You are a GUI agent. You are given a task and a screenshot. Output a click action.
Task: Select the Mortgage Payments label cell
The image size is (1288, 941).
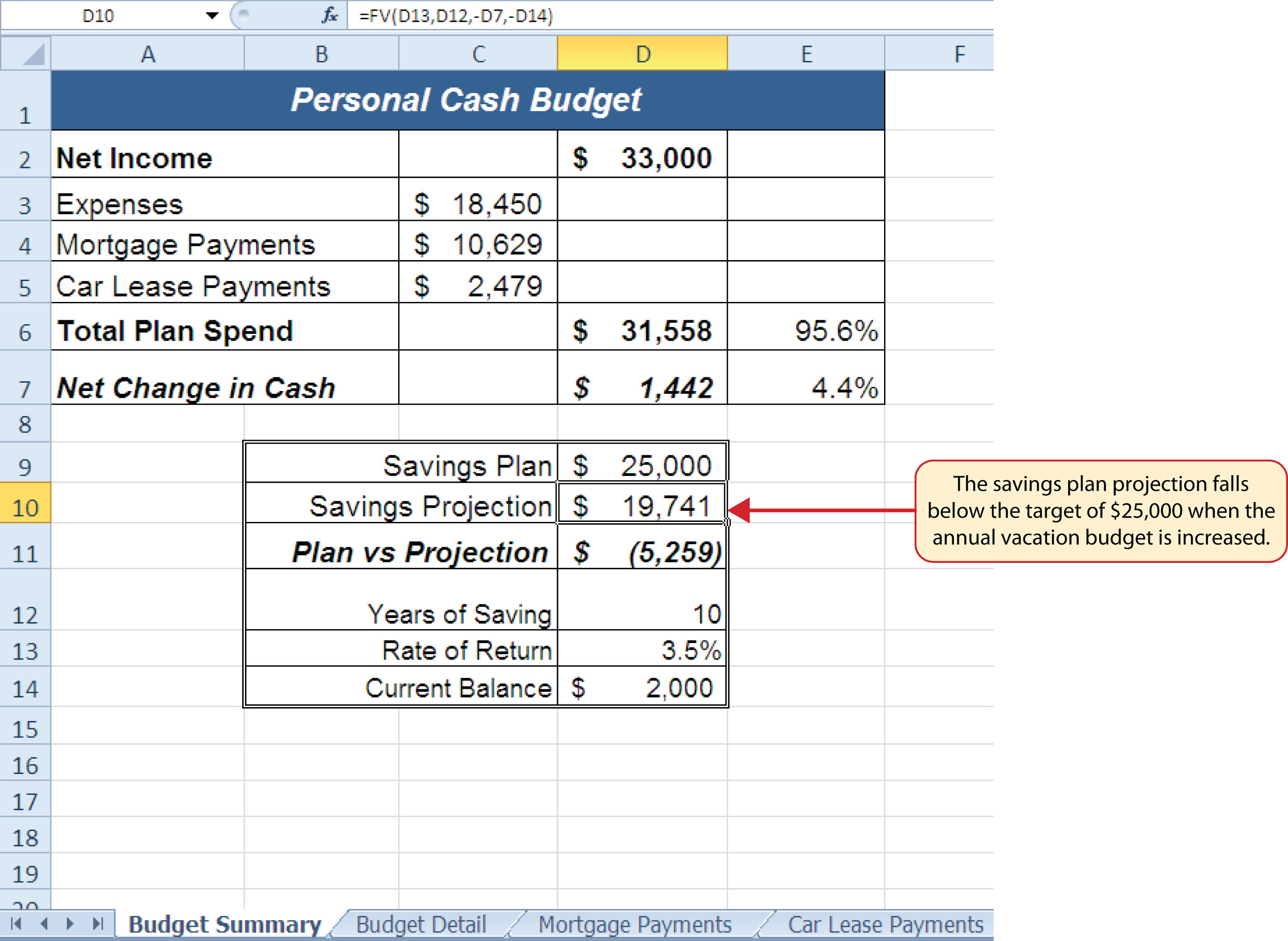click(225, 241)
